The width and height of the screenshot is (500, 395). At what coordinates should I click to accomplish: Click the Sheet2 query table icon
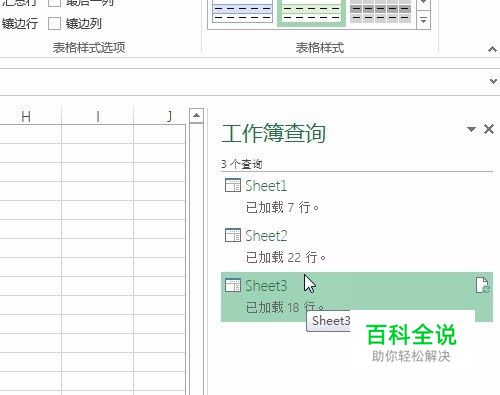tap(233, 235)
